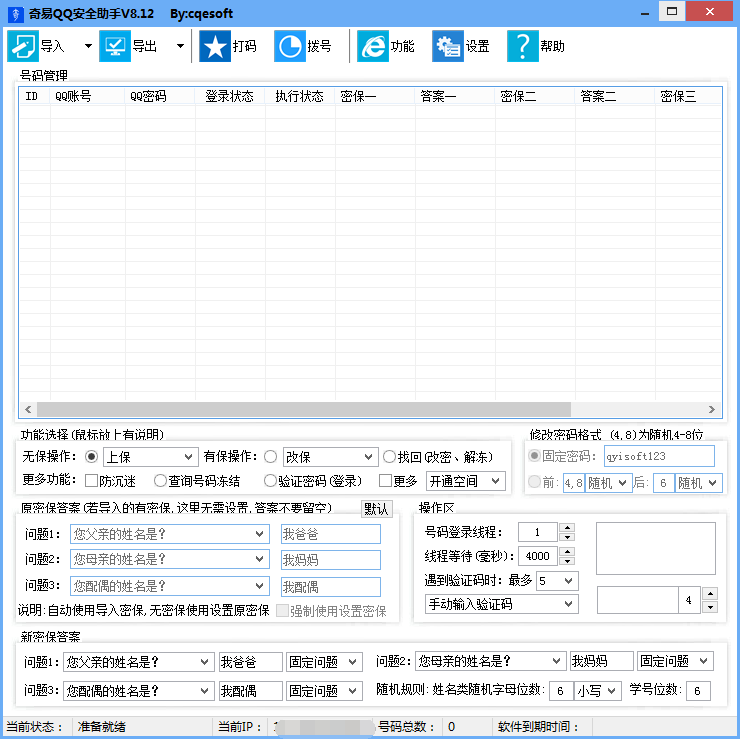This screenshot has height=739, width=740.
Task: Click down arrow of the 4 spinner
Action: (x=710, y=607)
